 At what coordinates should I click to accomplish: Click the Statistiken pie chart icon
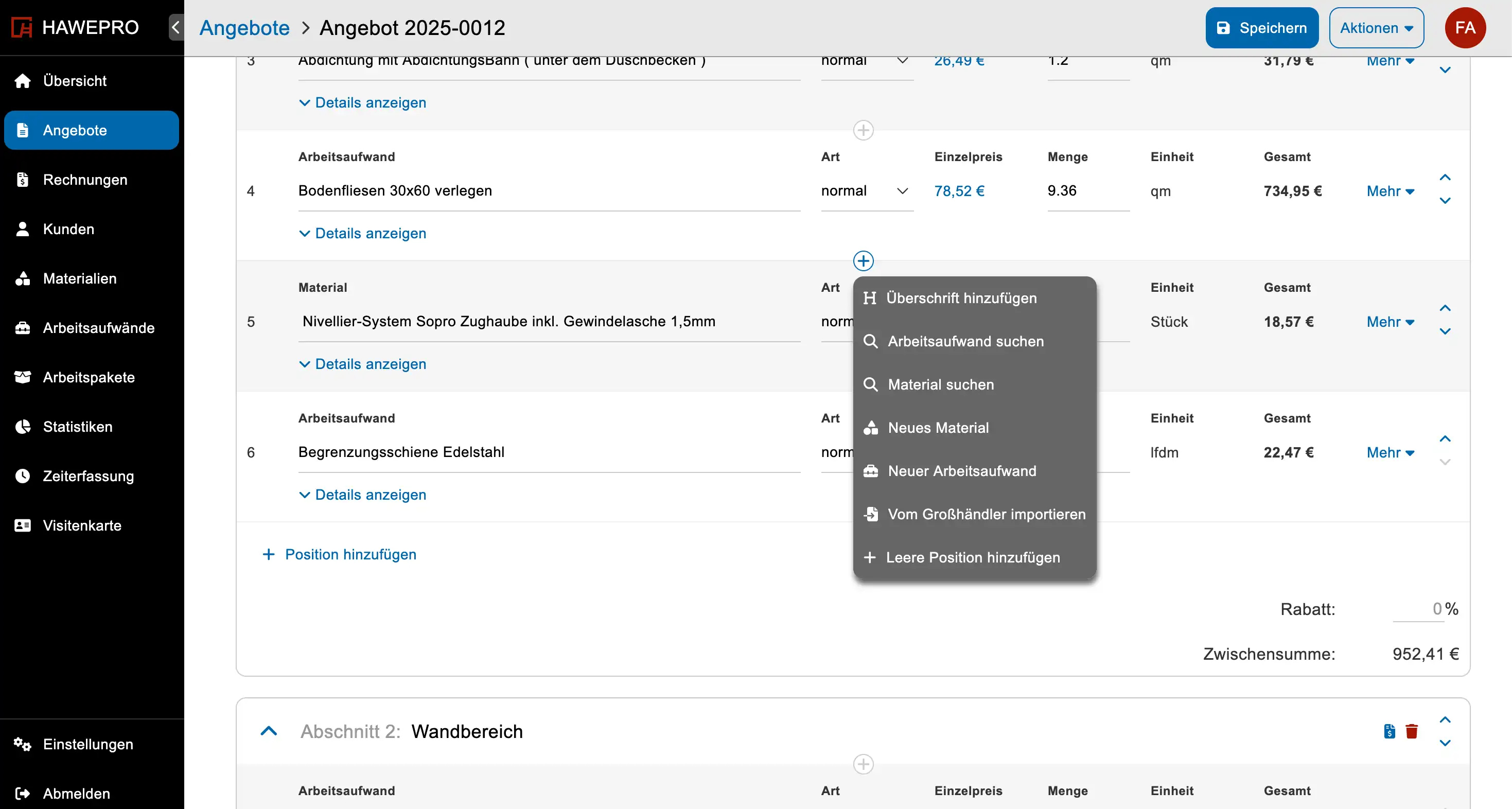click(x=23, y=427)
